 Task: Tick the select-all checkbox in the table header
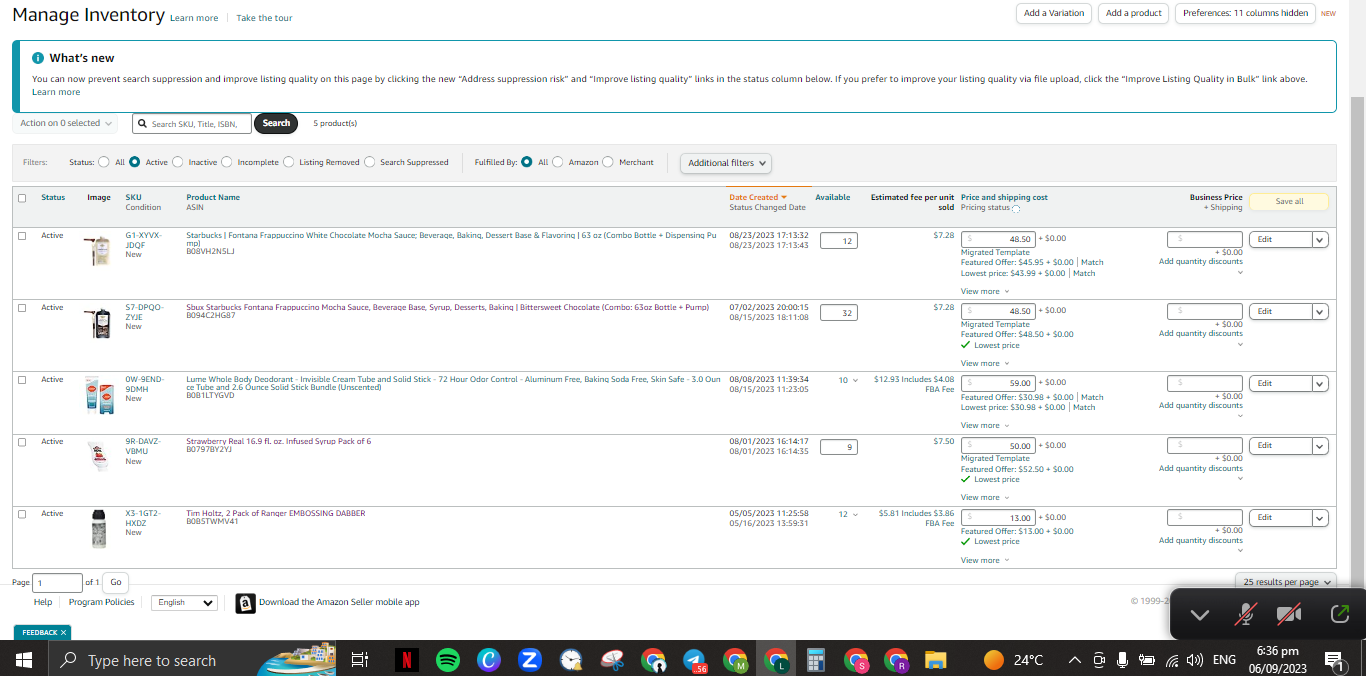[22, 198]
